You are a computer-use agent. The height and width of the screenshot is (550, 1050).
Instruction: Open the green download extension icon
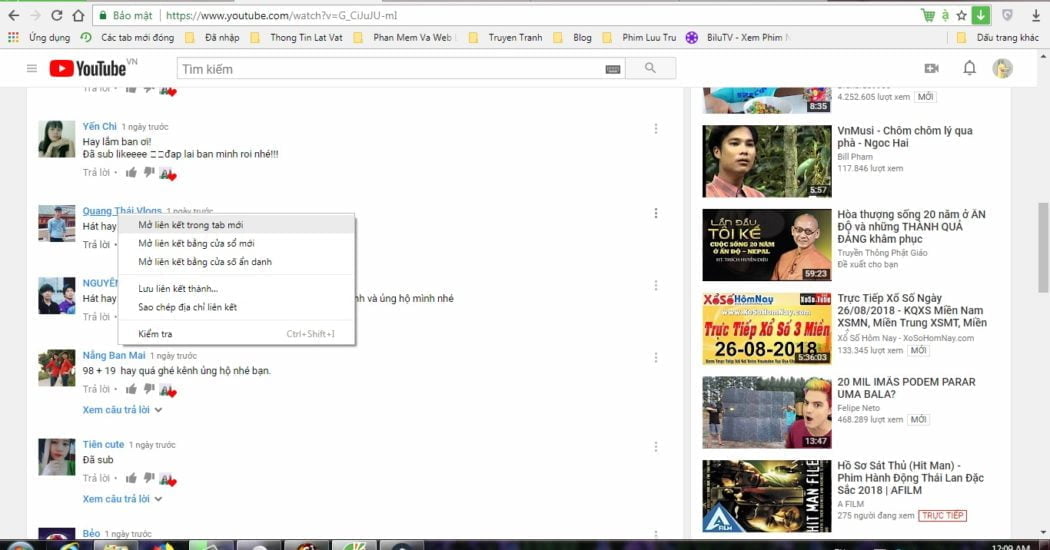point(980,15)
